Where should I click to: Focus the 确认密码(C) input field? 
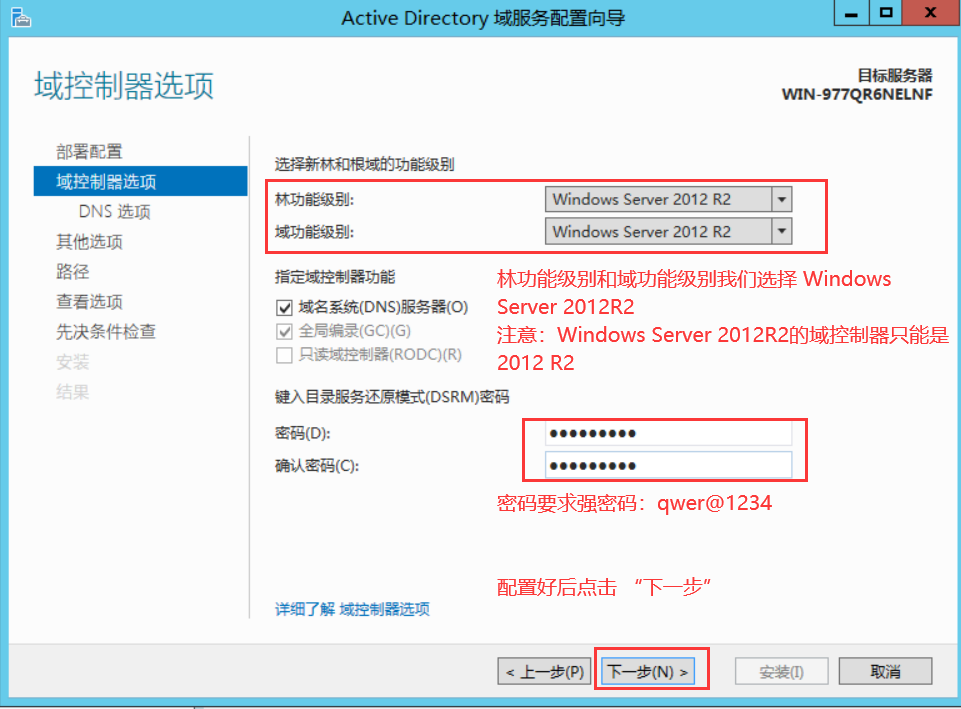[668, 465]
